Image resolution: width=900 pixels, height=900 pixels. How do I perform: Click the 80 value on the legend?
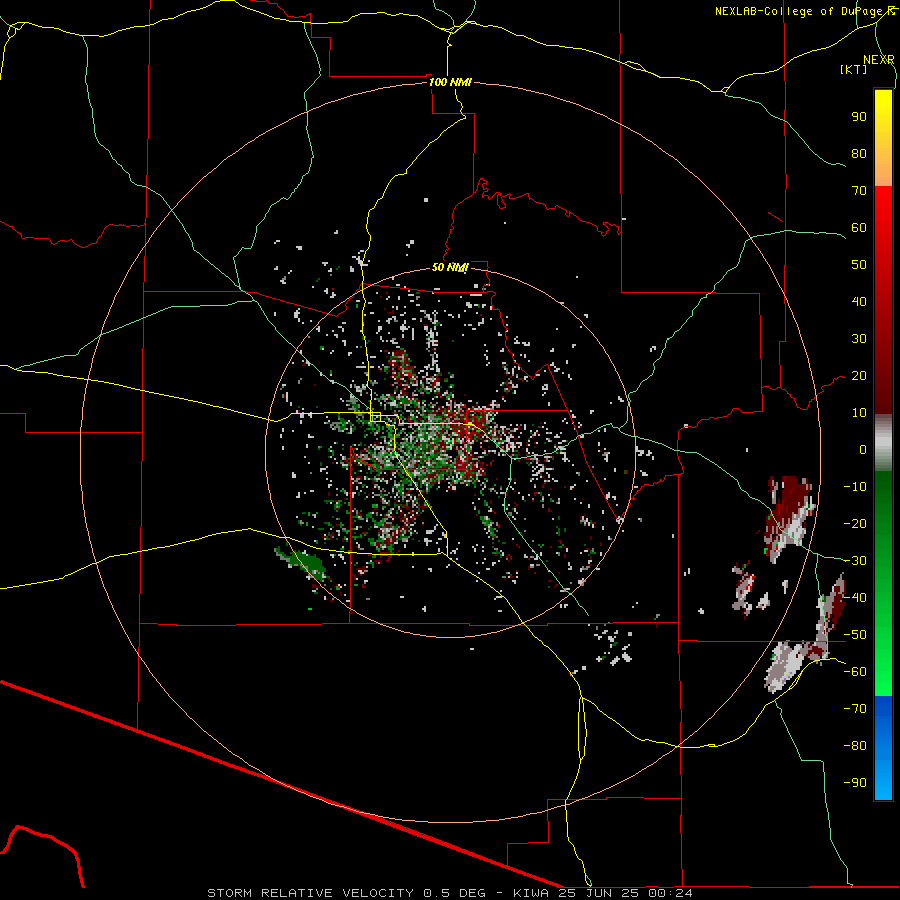tap(859, 154)
